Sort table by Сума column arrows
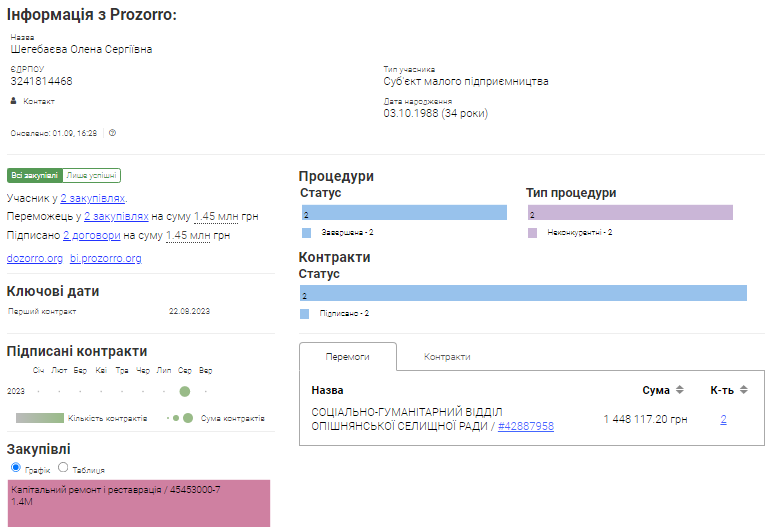772x527 pixels. point(680,390)
